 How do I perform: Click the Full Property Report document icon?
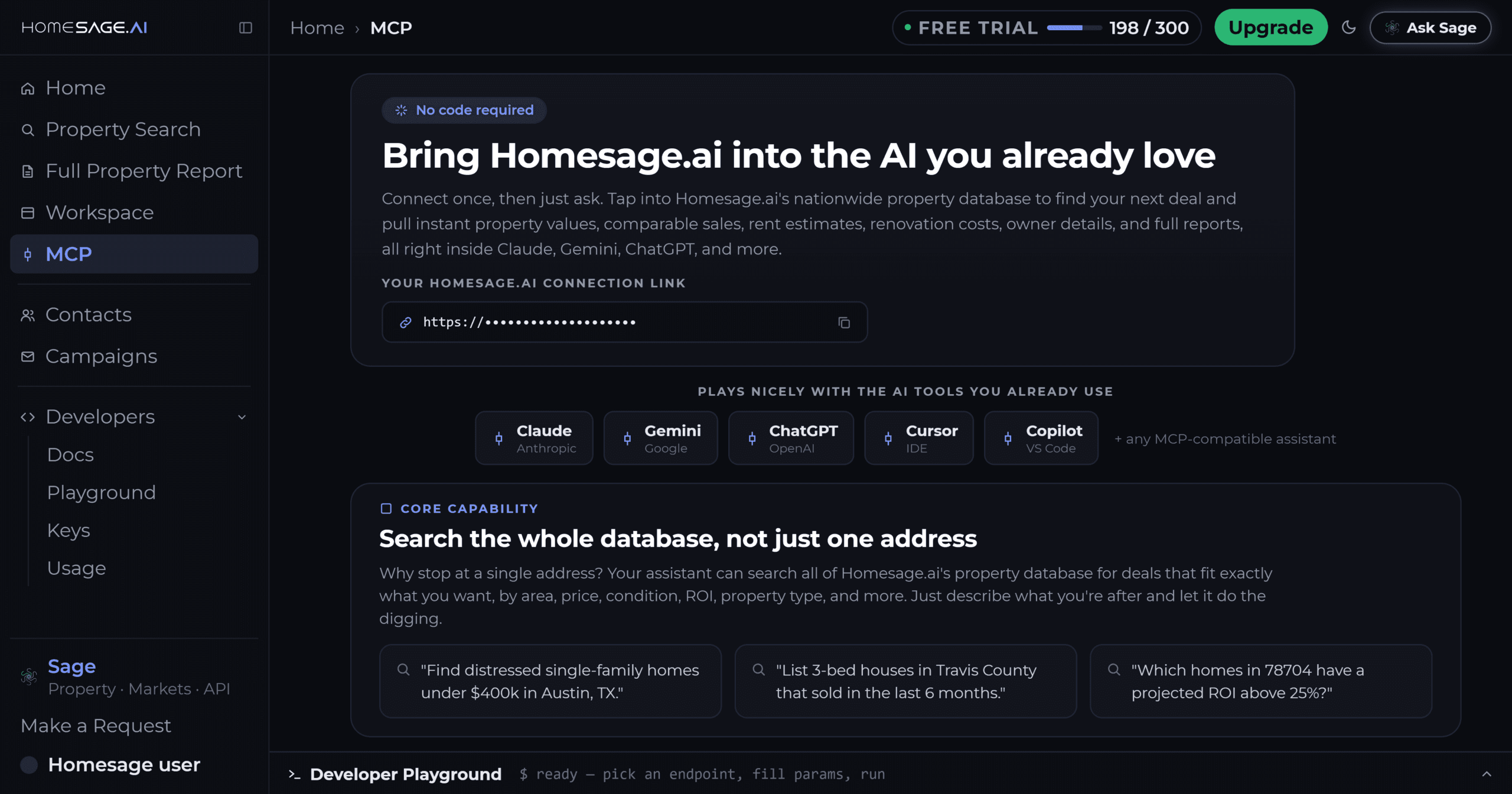coord(28,171)
